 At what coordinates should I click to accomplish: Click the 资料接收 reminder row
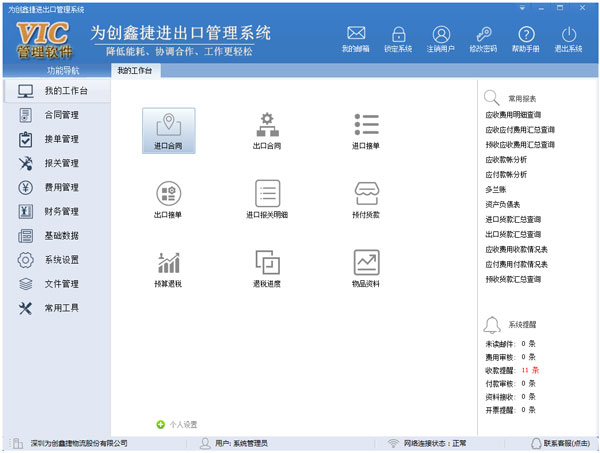click(510, 397)
